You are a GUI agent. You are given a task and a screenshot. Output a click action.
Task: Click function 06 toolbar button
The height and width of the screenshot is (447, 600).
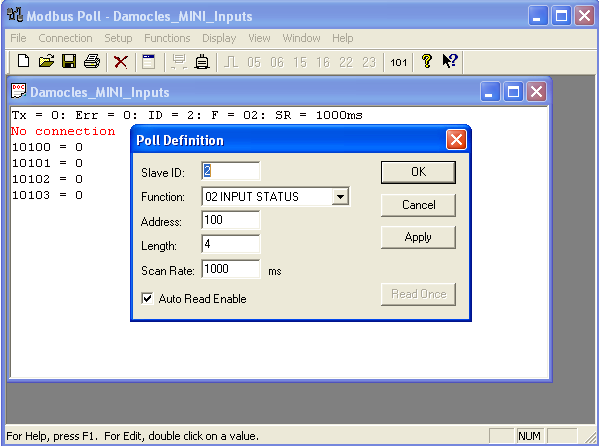coord(277,62)
